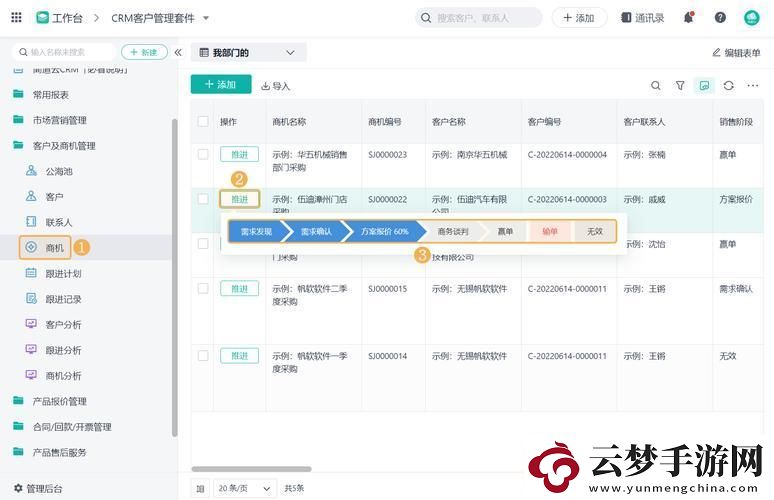Open the more options ellipsis
Viewport: 774px width, 500px height.
[x=753, y=85]
